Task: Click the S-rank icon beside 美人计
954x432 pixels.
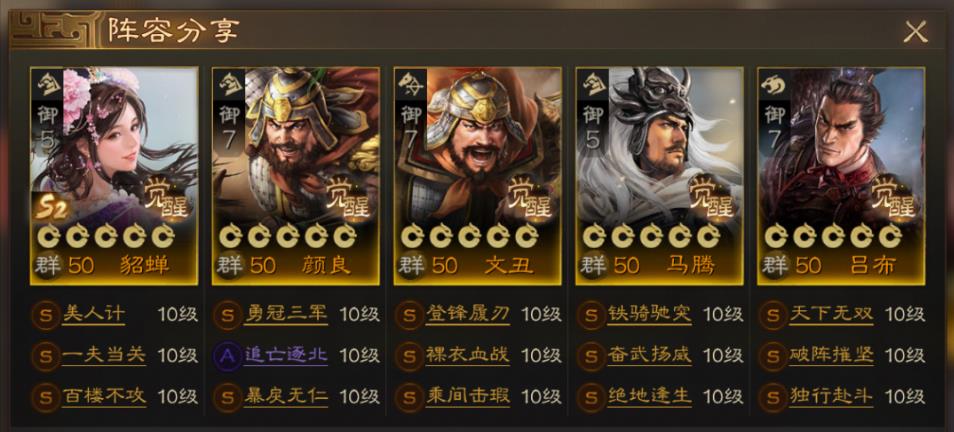Action: (45, 315)
